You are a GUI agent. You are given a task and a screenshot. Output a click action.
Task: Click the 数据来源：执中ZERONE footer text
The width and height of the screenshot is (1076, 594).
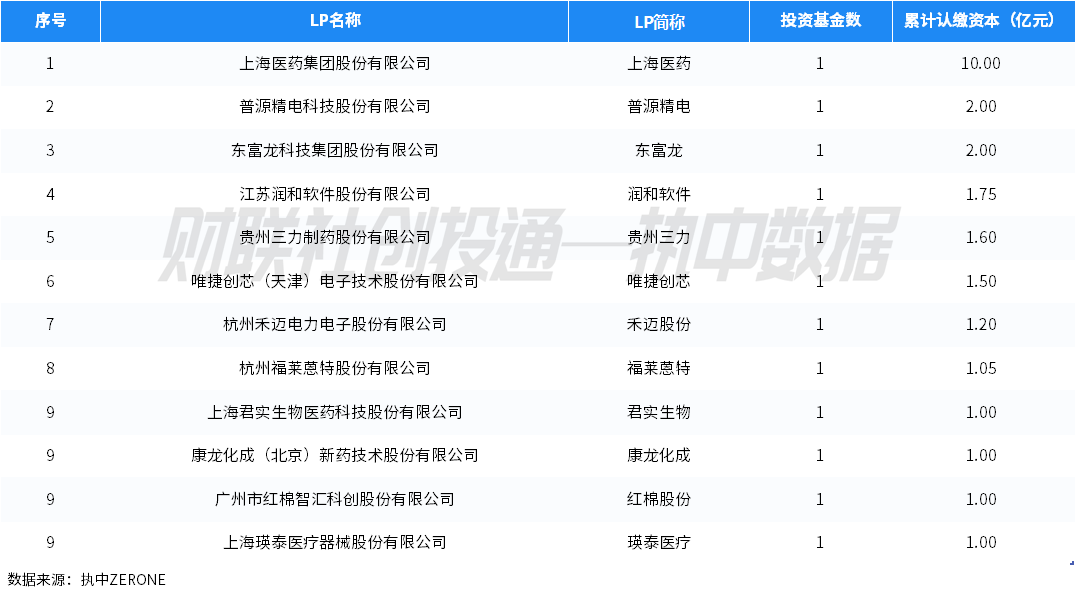(x=86, y=580)
